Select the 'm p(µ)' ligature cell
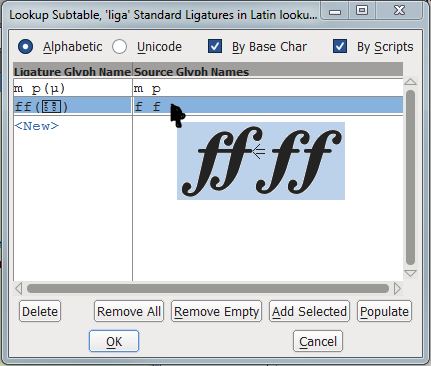 pyautogui.click(x=73, y=88)
